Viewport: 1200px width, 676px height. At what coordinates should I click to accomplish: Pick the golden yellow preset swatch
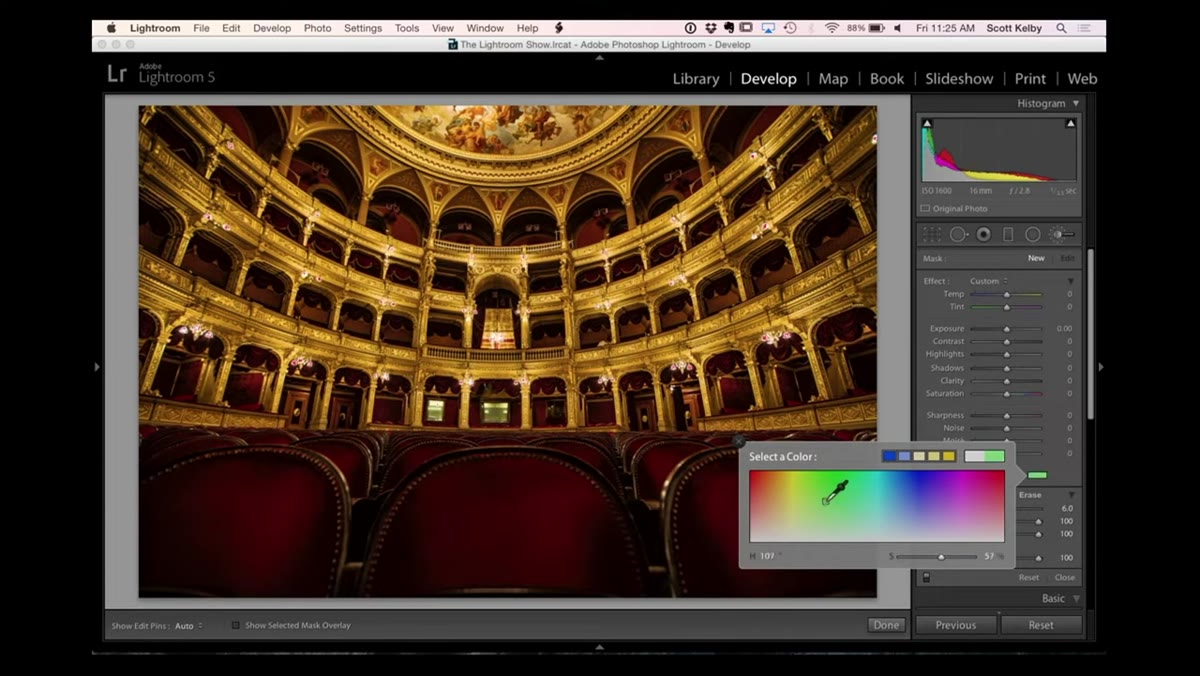click(x=949, y=456)
